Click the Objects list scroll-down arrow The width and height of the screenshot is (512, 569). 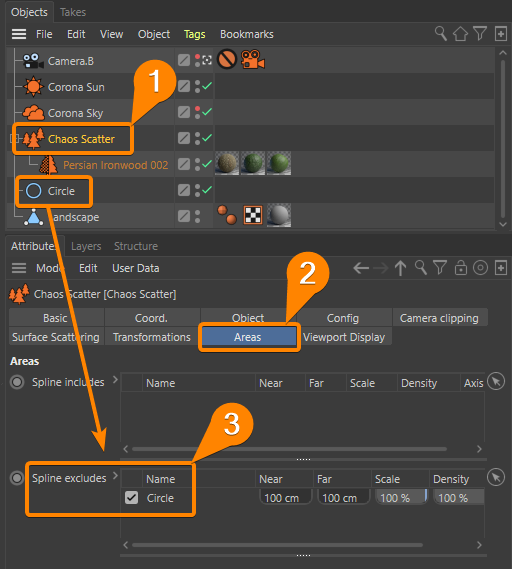503,224
